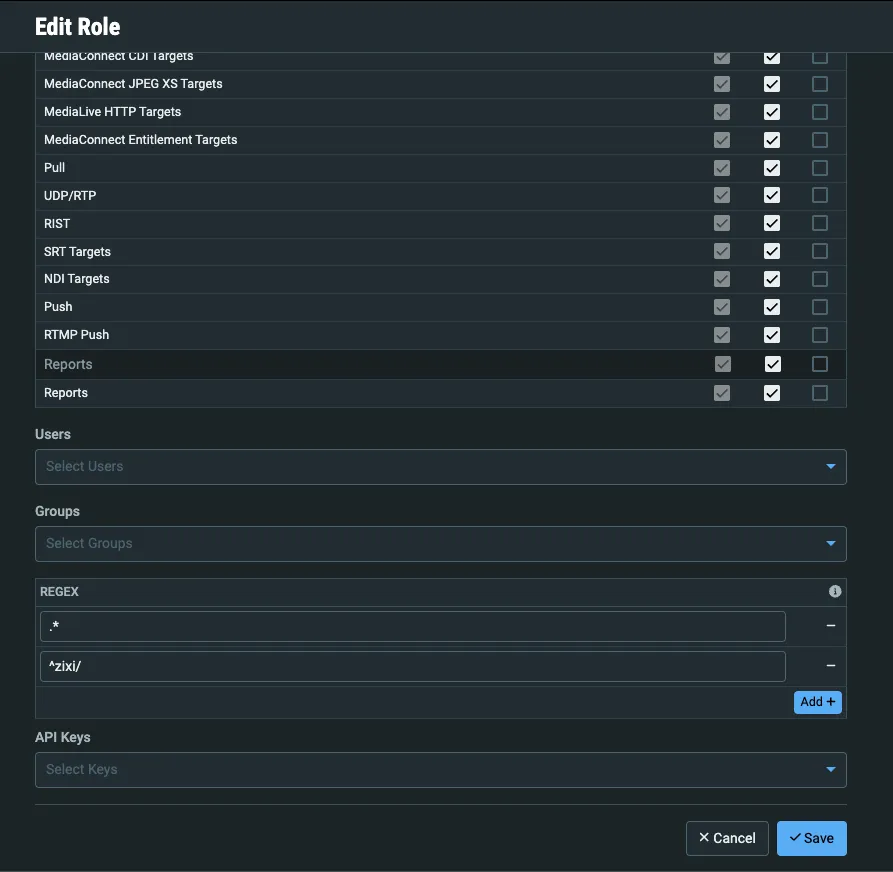Click the API Keys dropdown arrow
Image resolution: width=893 pixels, height=872 pixels.
830,769
